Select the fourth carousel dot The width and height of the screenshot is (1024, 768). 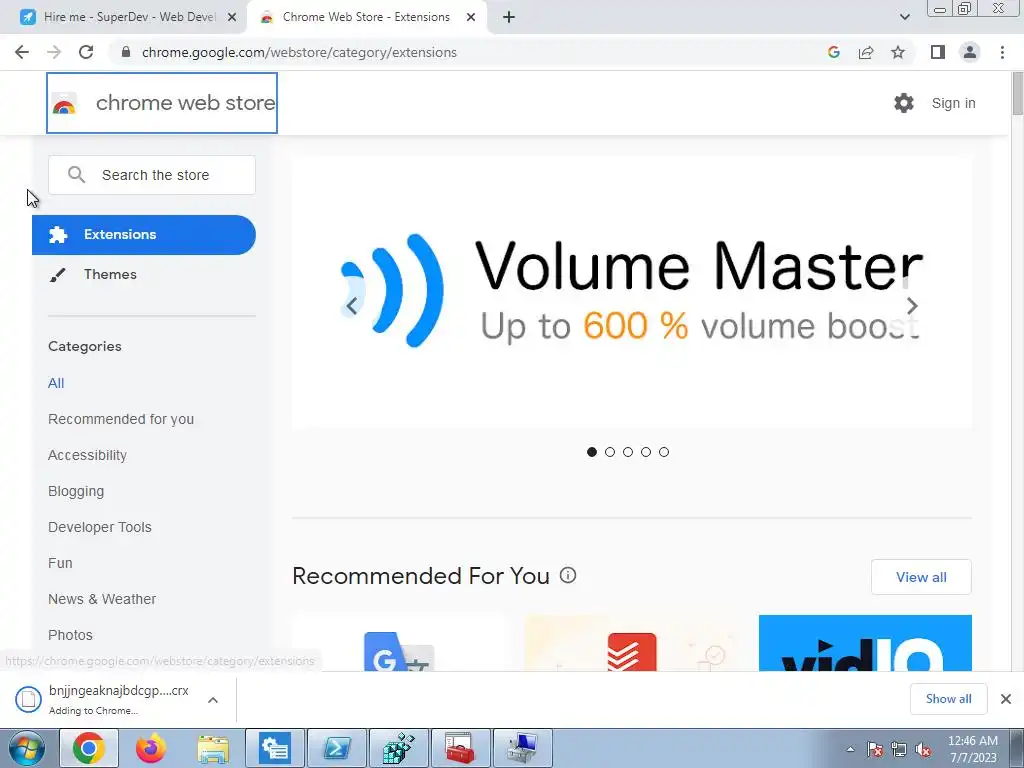(x=646, y=452)
